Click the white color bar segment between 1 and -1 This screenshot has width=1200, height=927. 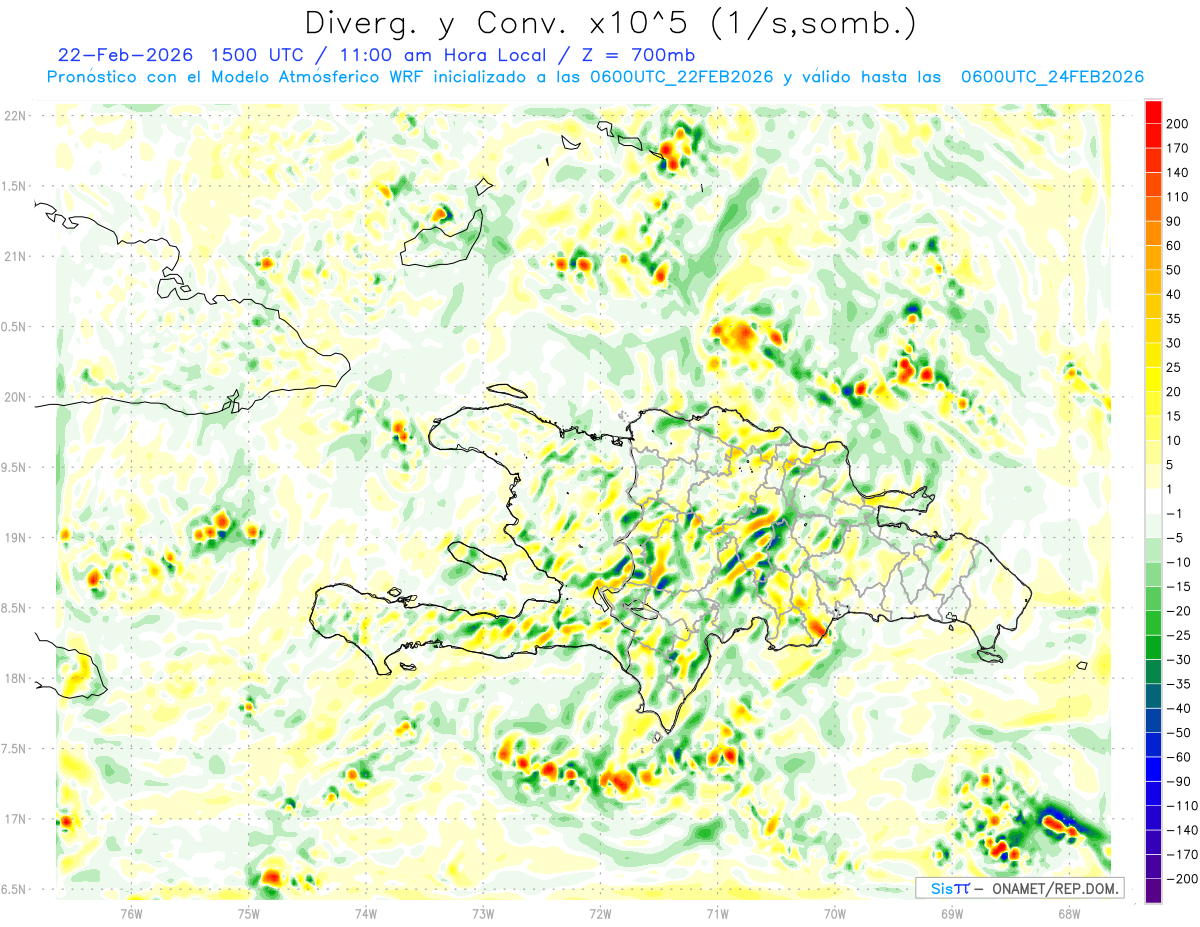[1153, 502]
